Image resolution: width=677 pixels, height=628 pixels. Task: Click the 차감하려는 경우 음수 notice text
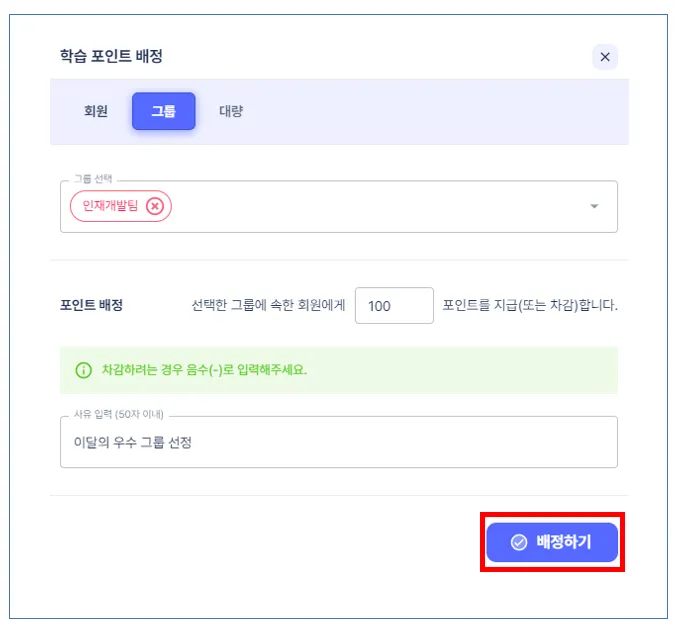pos(204,369)
